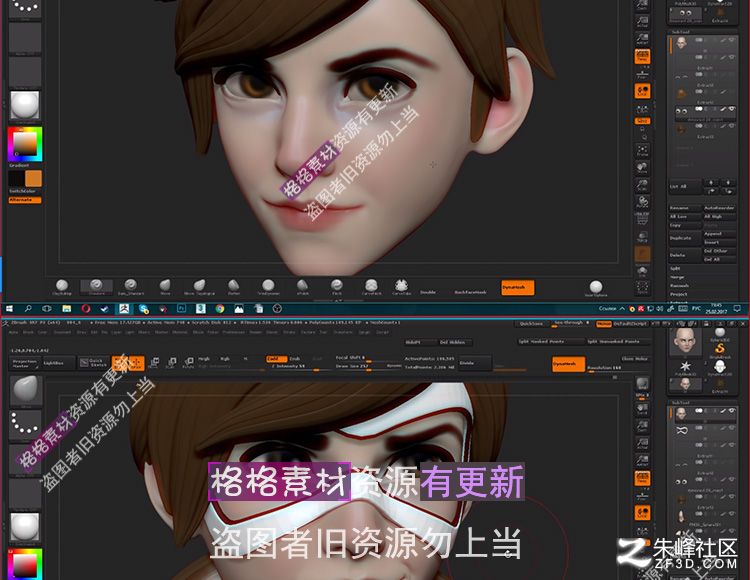This screenshot has width=750, height=580.
Task: Open the Alpha menu
Action: pyautogui.click(x=13, y=332)
